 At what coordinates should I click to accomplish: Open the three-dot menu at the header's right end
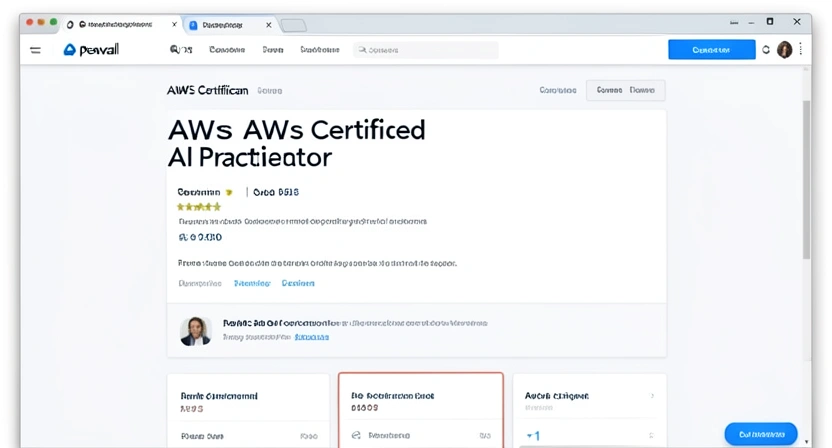[801, 50]
